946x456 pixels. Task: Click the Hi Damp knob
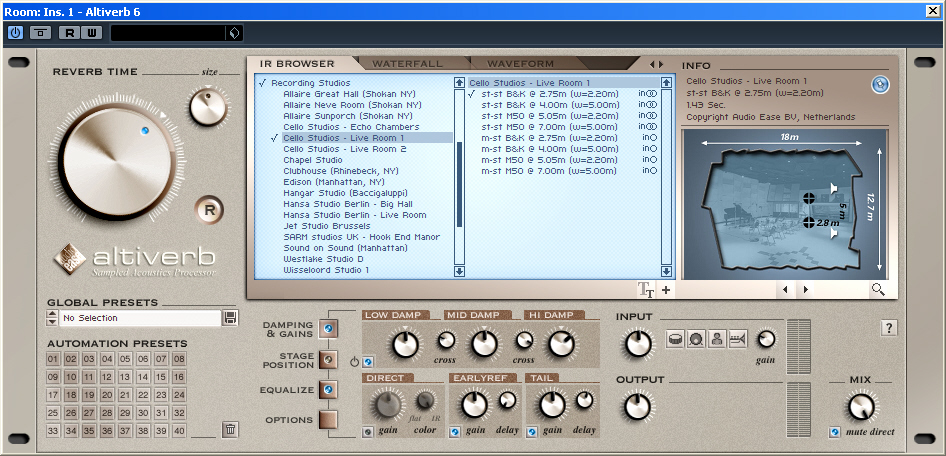tap(561, 344)
